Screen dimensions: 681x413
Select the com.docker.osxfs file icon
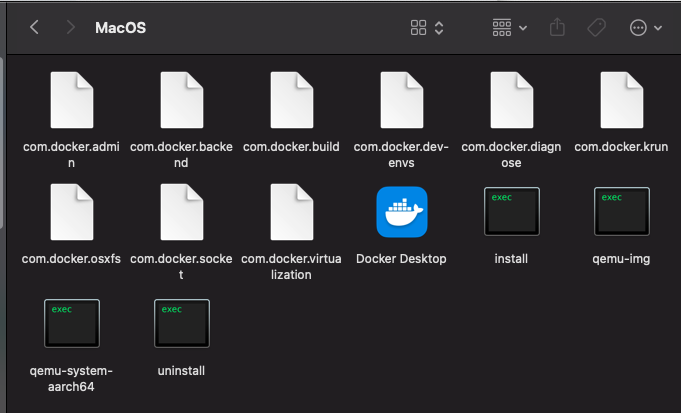coord(72,212)
